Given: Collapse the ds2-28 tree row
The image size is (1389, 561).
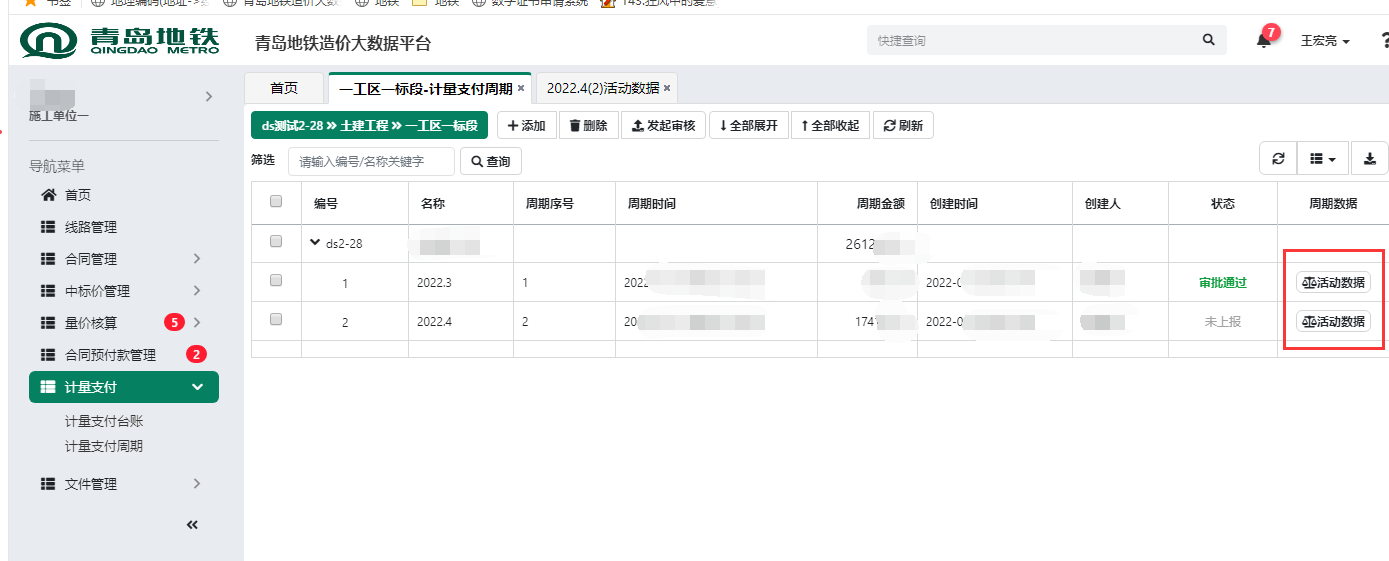Looking at the screenshot, I should [x=316, y=242].
